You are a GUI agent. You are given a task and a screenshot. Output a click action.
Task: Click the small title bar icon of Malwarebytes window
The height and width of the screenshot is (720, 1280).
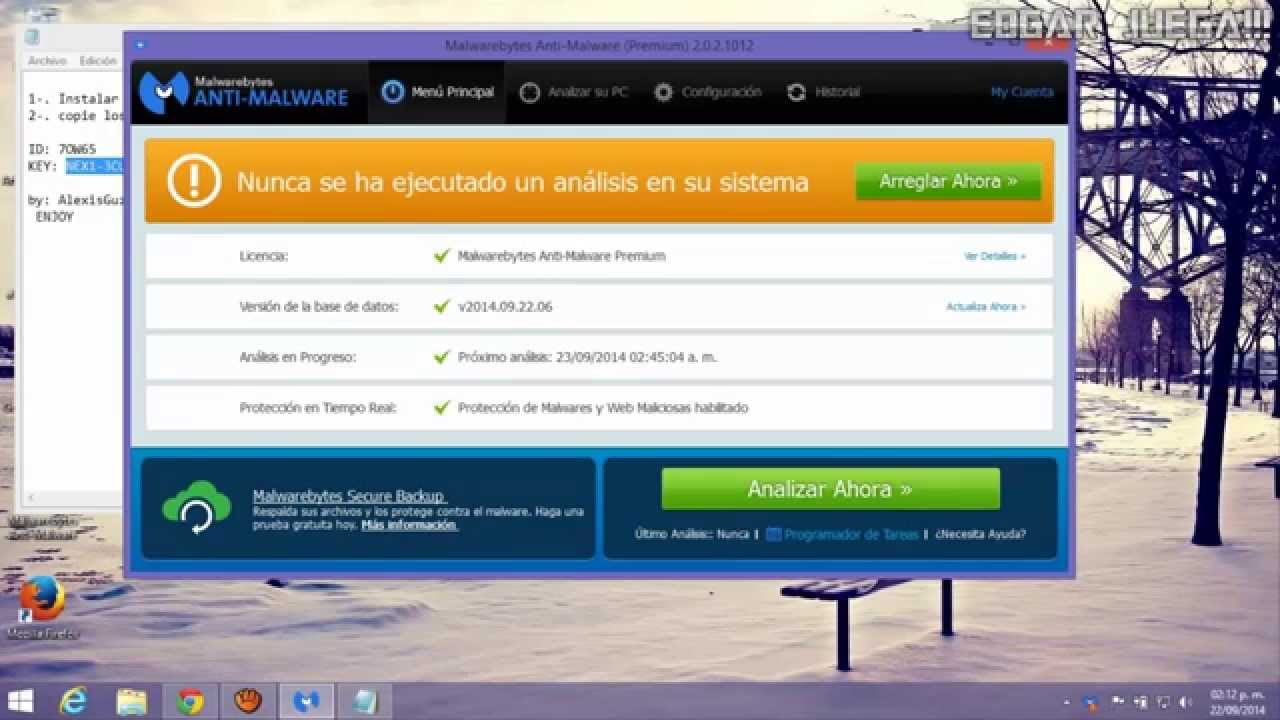pos(140,46)
